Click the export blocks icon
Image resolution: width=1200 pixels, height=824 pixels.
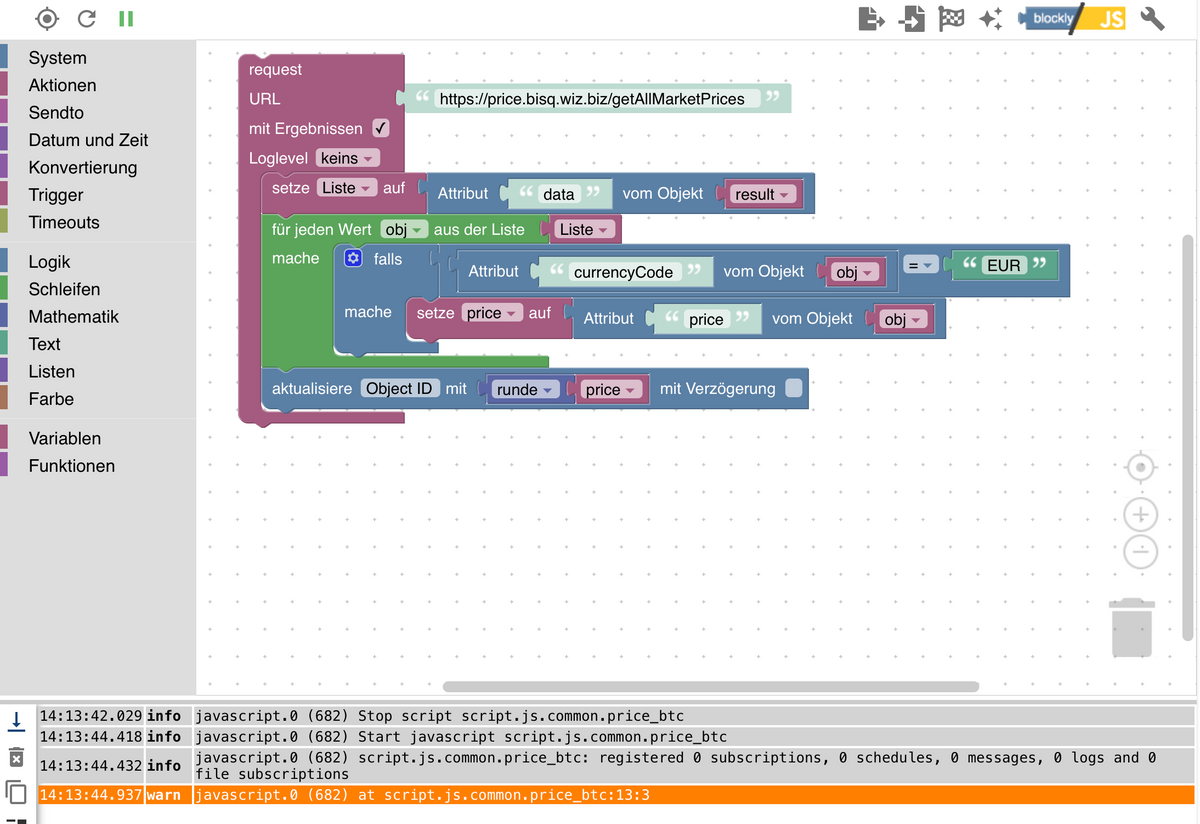coord(872,18)
